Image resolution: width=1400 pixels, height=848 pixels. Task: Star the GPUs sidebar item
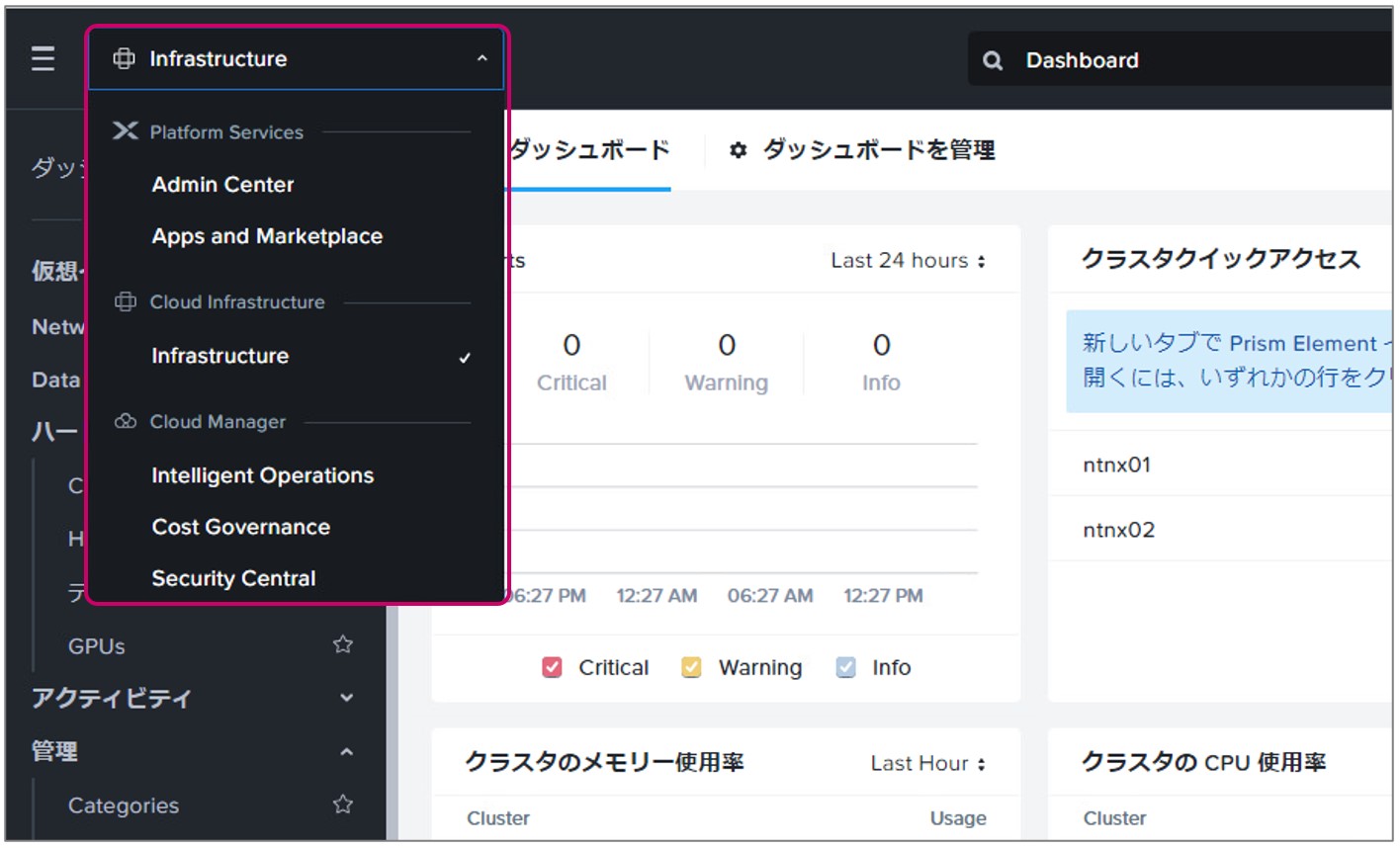(343, 644)
